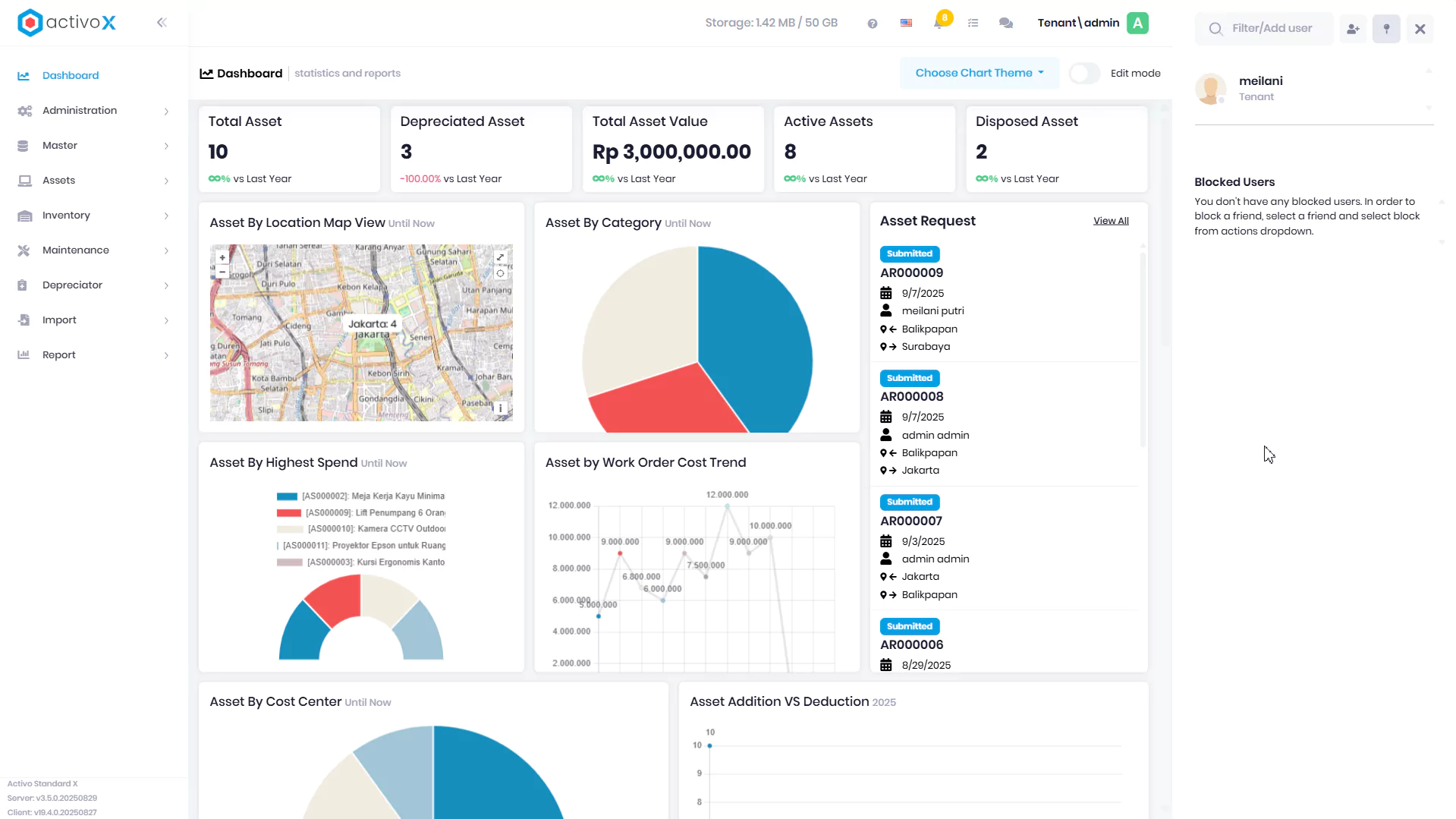Click the Active Assets card title
Viewport: 1456px width, 819px height.
[x=829, y=122]
